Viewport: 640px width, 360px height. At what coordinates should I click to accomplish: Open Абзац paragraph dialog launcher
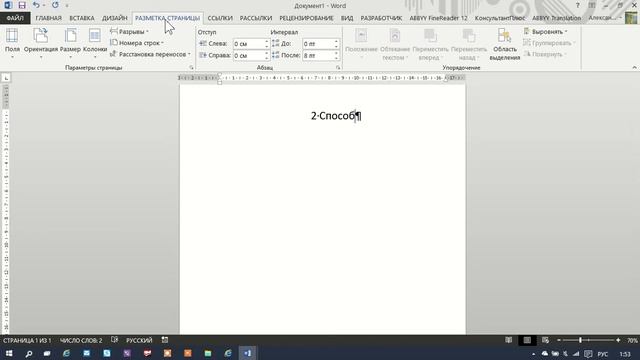pos(338,67)
